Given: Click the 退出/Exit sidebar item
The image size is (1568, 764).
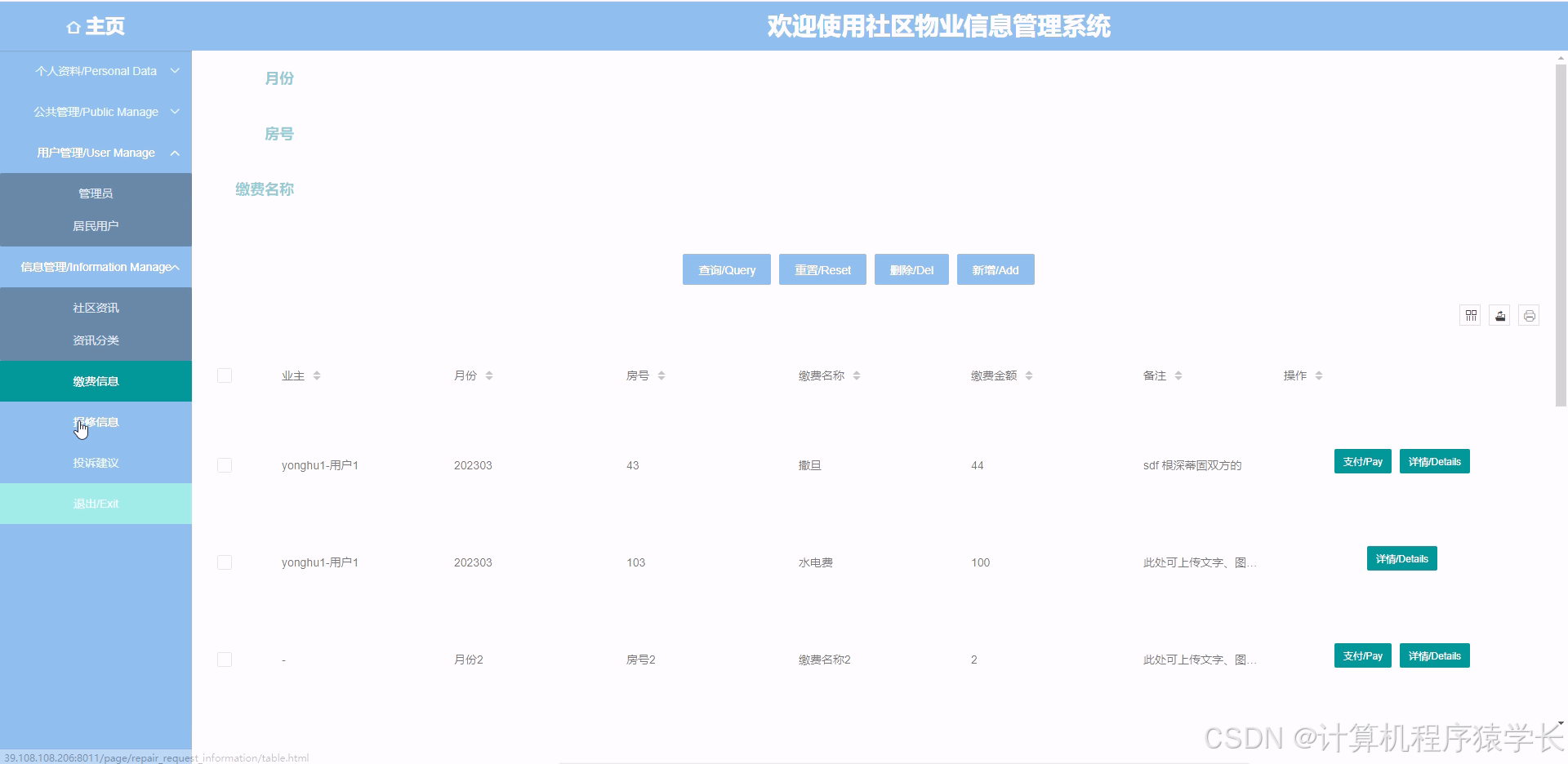Looking at the screenshot, I should click(96, 504).
